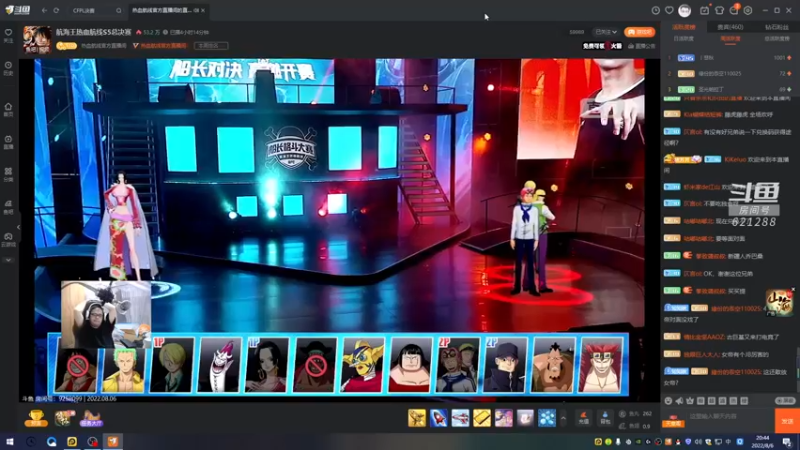Click rank 3 user with score 69
The image size is (800, 450).
pyautogui.click(x=730, y=89)
